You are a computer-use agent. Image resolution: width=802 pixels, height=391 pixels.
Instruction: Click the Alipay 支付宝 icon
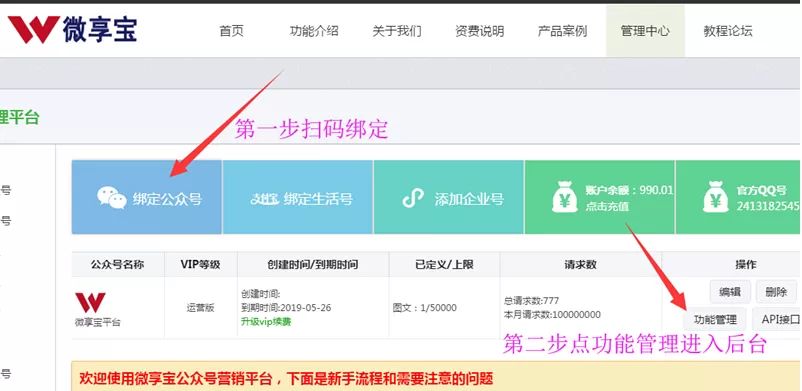point(265,199)
